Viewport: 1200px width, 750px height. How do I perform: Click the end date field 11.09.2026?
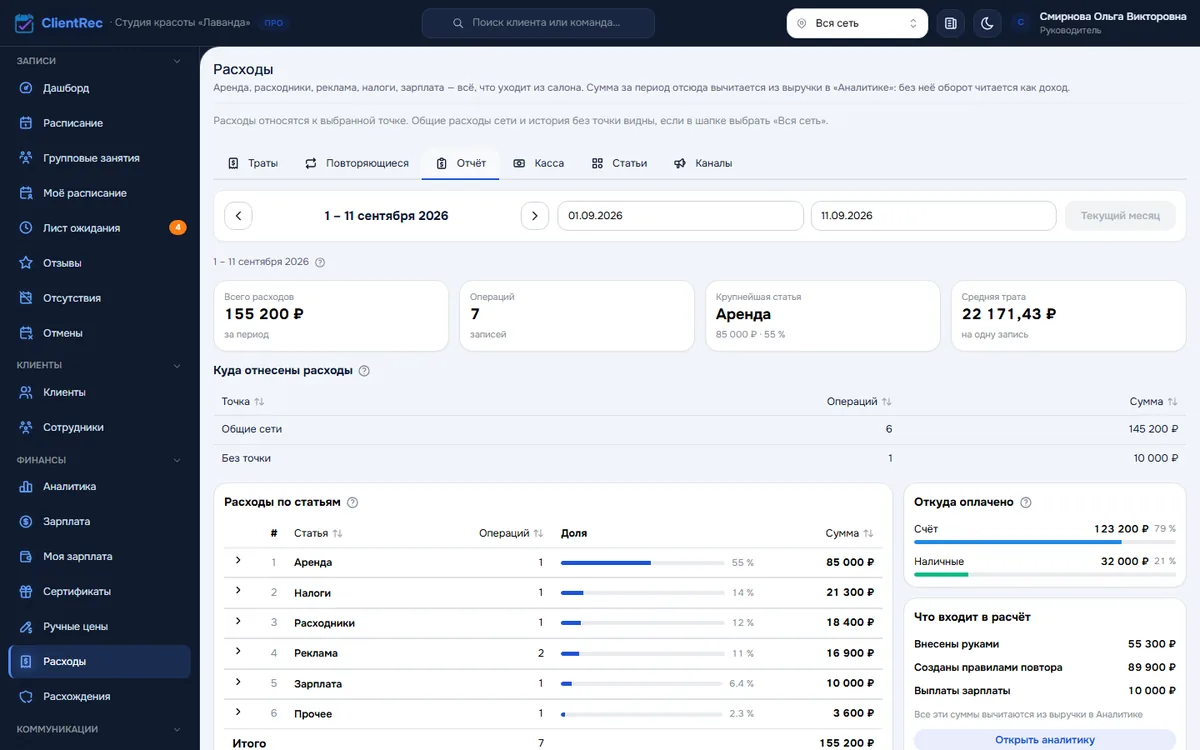click(933, 216)
